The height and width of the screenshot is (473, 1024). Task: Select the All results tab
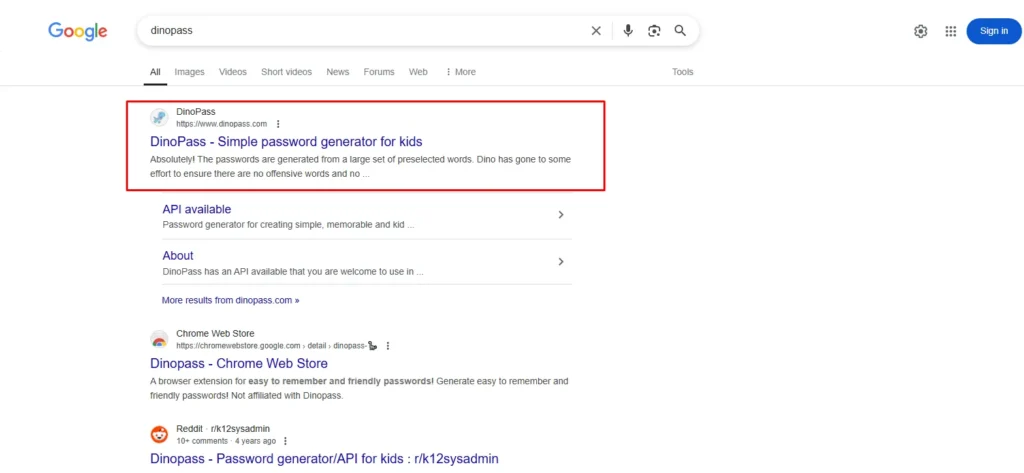tap(155, 72)
